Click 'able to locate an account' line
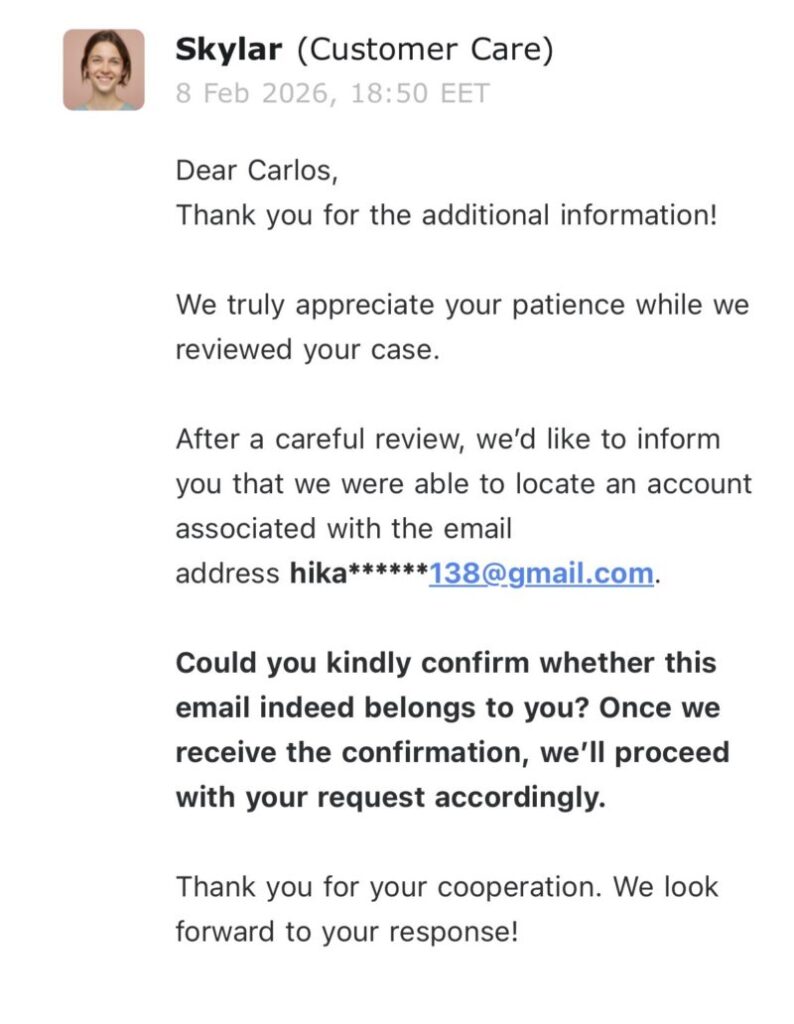This screenshot has height=1024, width=794. coord(463,484)
